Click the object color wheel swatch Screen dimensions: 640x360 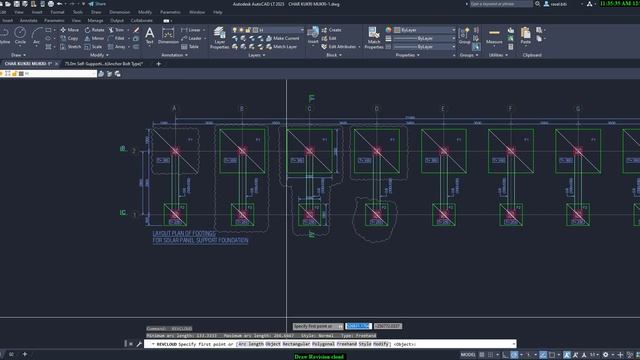click(x=388, y=30)
